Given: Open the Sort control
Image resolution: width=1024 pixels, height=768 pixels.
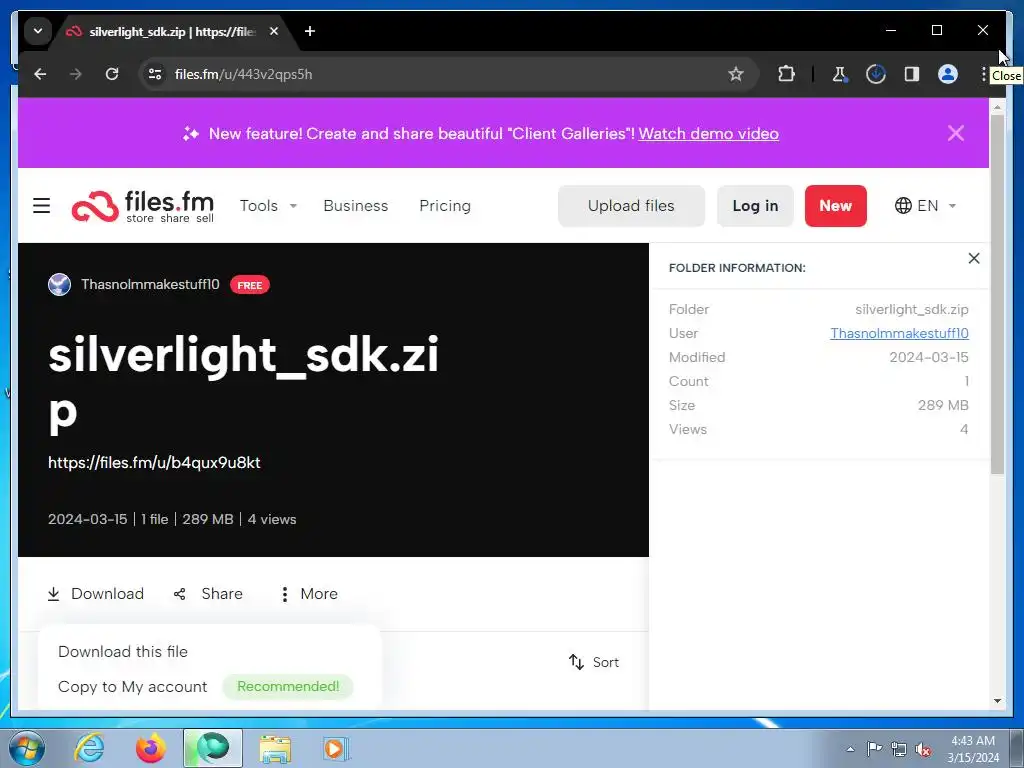Looking at the screenshot, I should point(594,662).
